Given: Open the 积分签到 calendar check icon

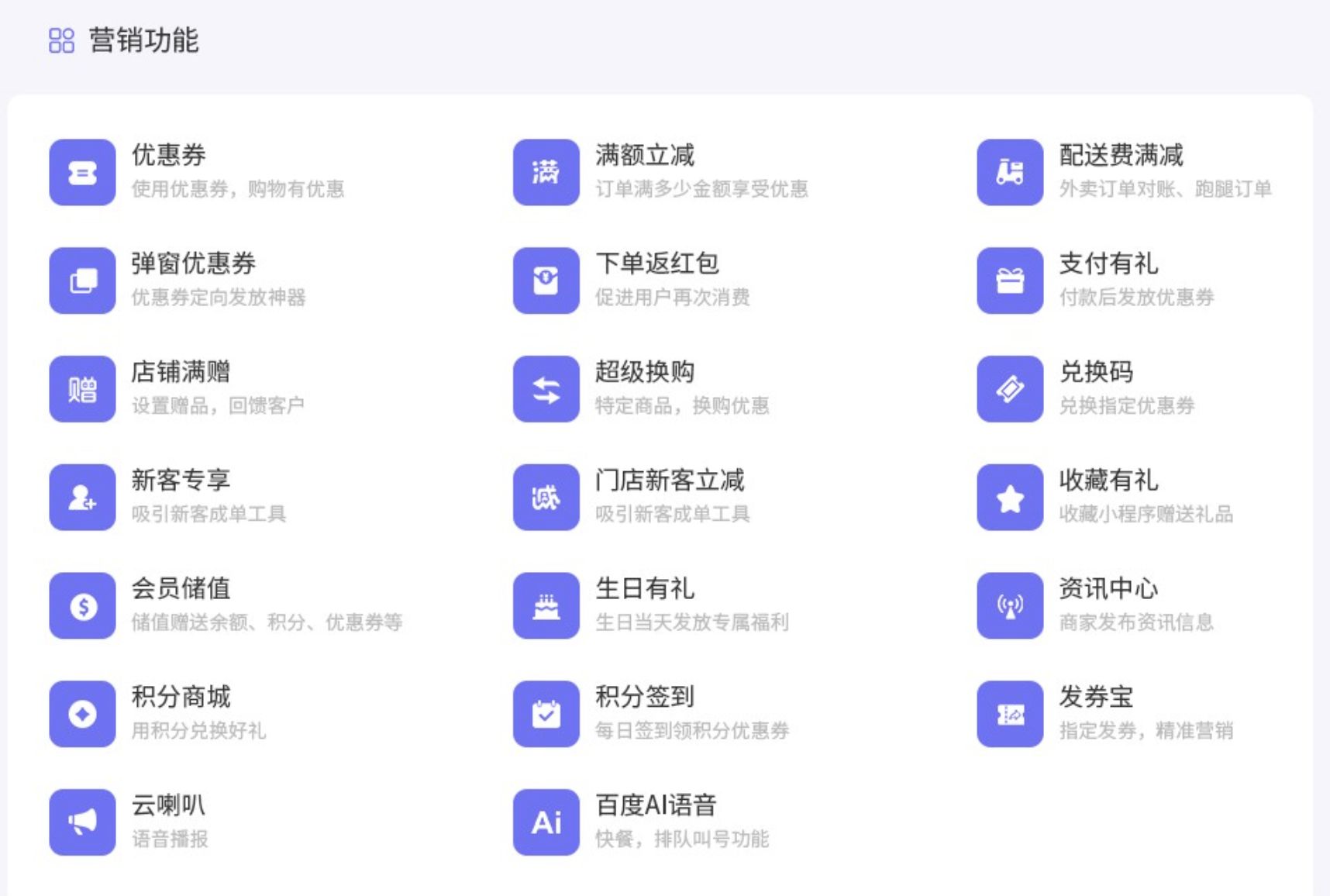Looking at the screenshot, I should tap(546, 714).
